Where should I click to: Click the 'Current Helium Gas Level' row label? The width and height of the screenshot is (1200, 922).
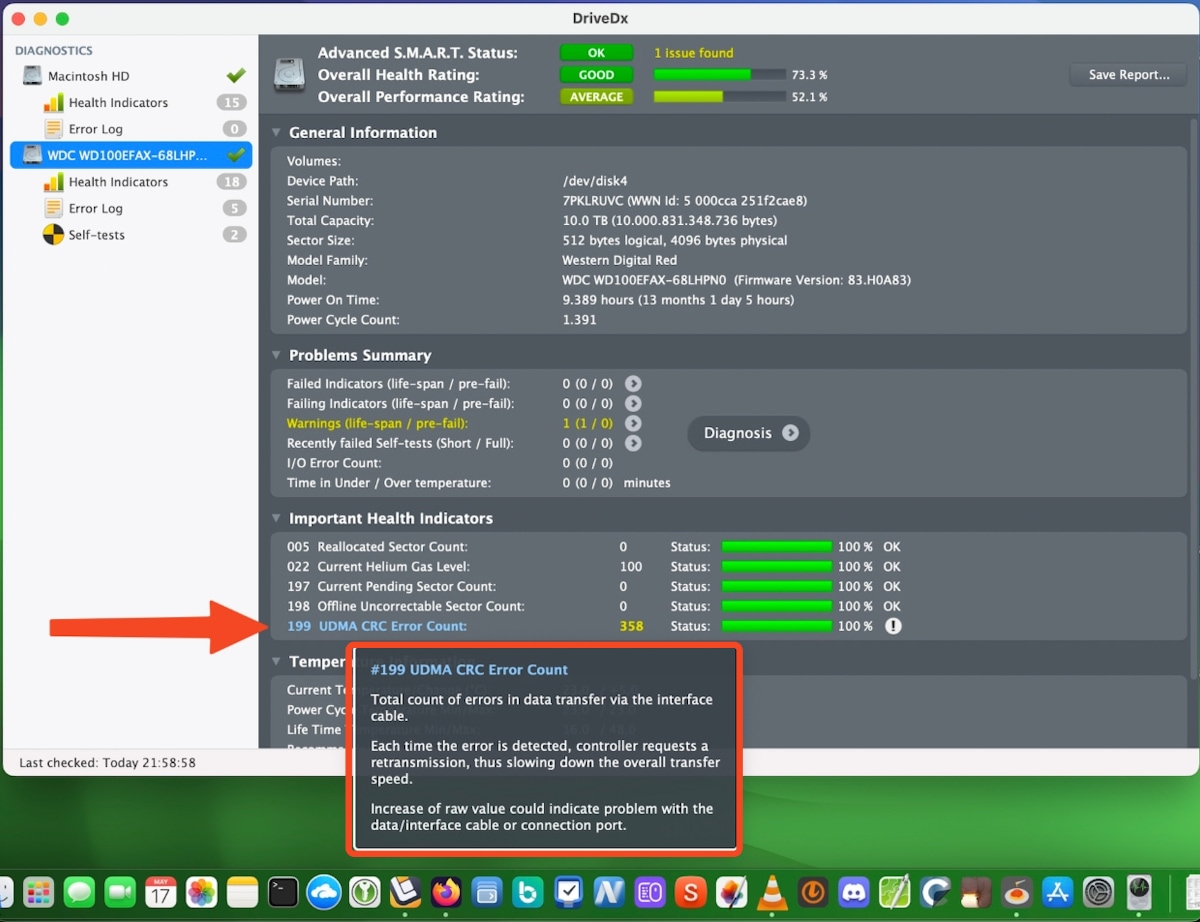pos(394,567)
